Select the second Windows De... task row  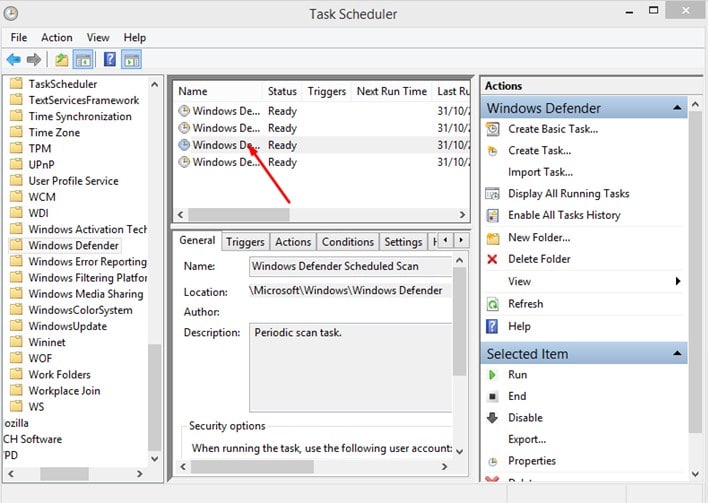click(322, 128)
